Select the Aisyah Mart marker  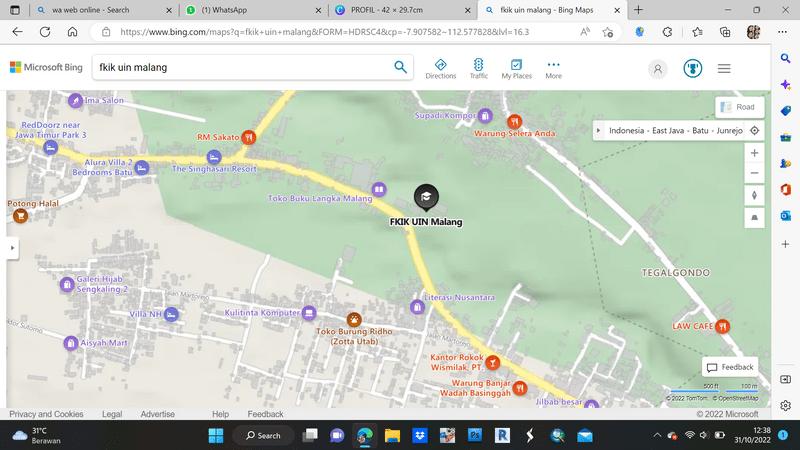pos(70,343)
